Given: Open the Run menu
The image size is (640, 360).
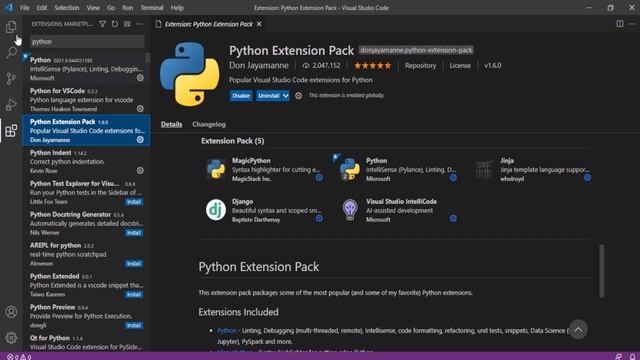Looking at the screenshot, I should pos(128,8).
